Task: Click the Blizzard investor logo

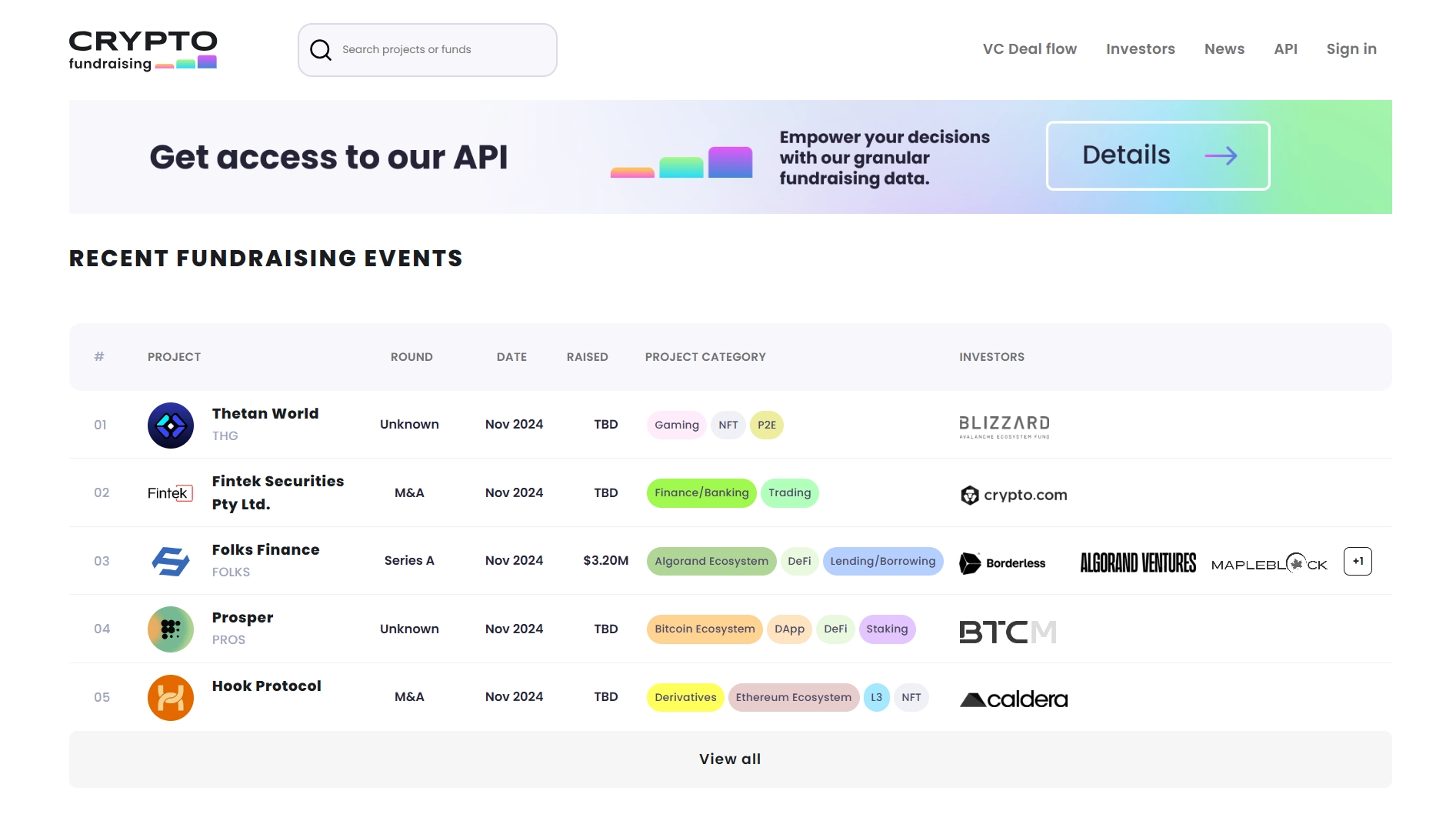Action: [x=1005, y=427]
